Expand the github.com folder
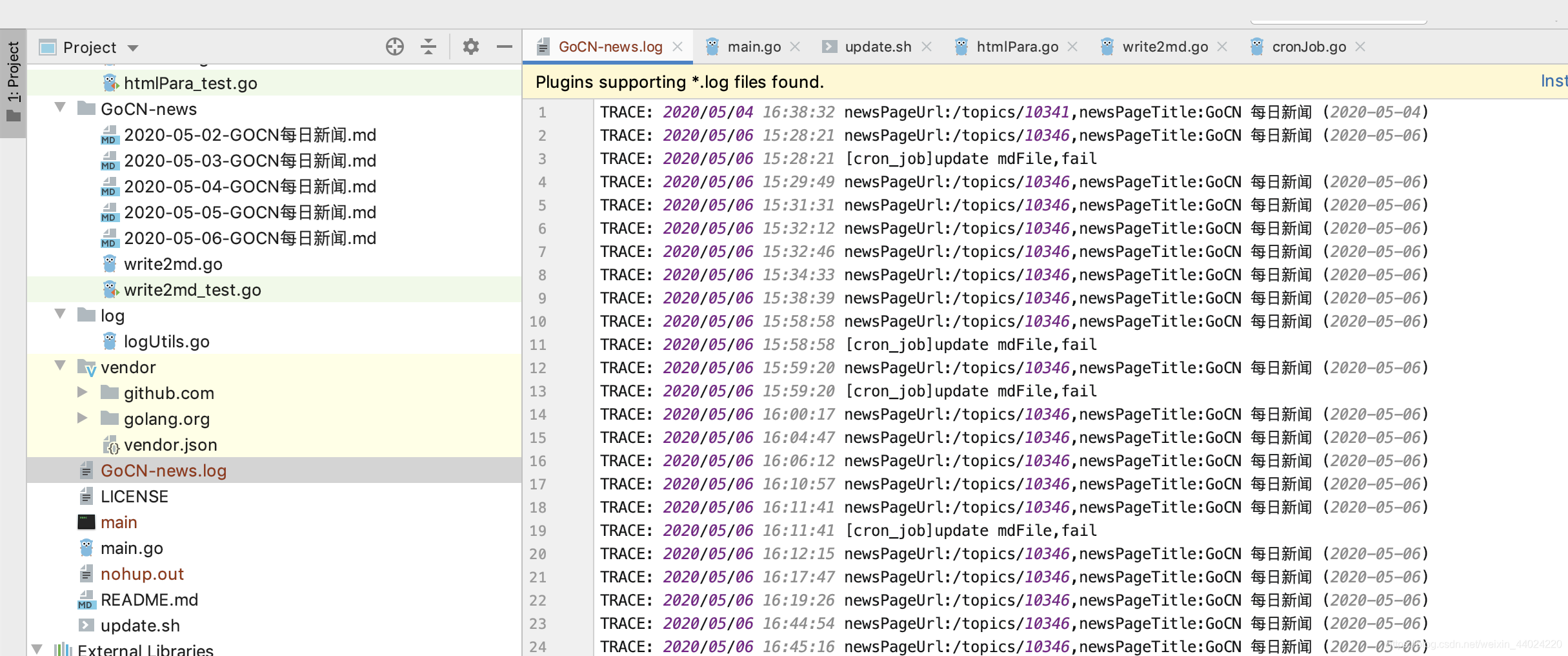The image size is (1568, 656). click(x=82, y=391)
